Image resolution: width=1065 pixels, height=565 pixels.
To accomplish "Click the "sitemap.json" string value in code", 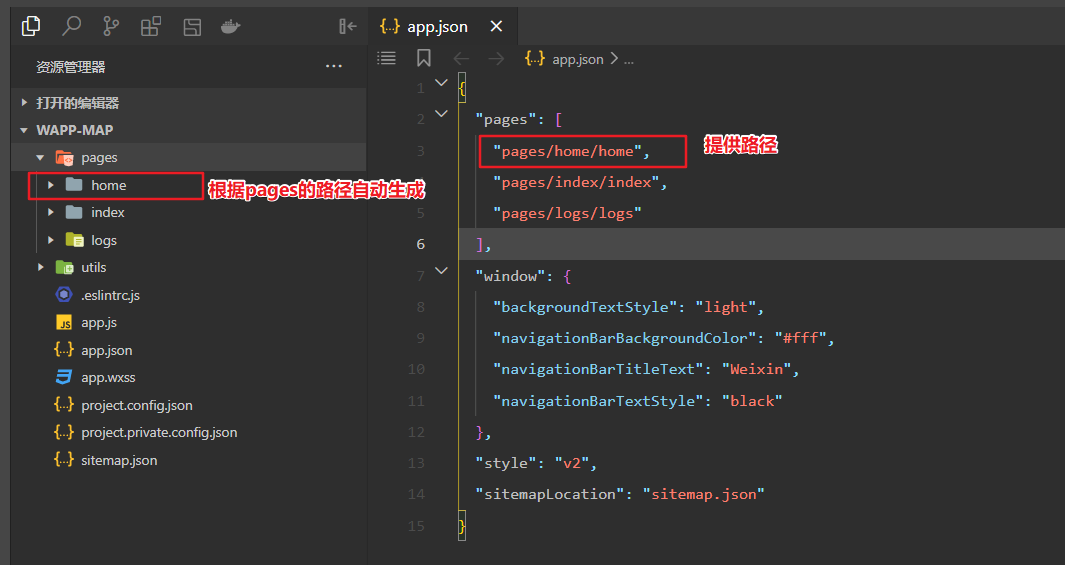I will (x=704, y=494).
